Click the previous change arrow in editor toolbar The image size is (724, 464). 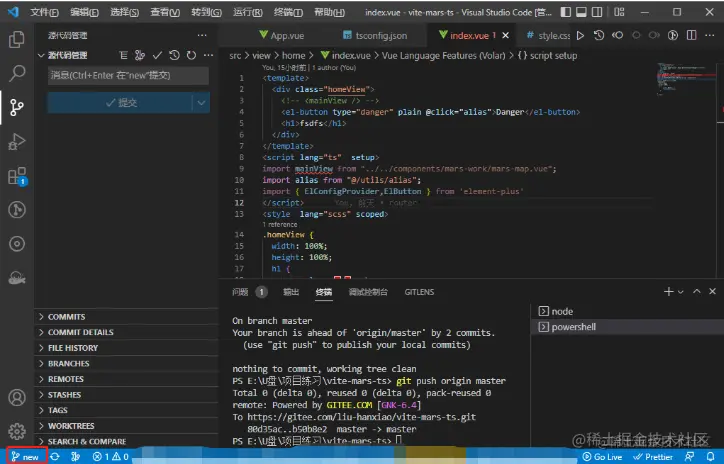click(617, 36)
